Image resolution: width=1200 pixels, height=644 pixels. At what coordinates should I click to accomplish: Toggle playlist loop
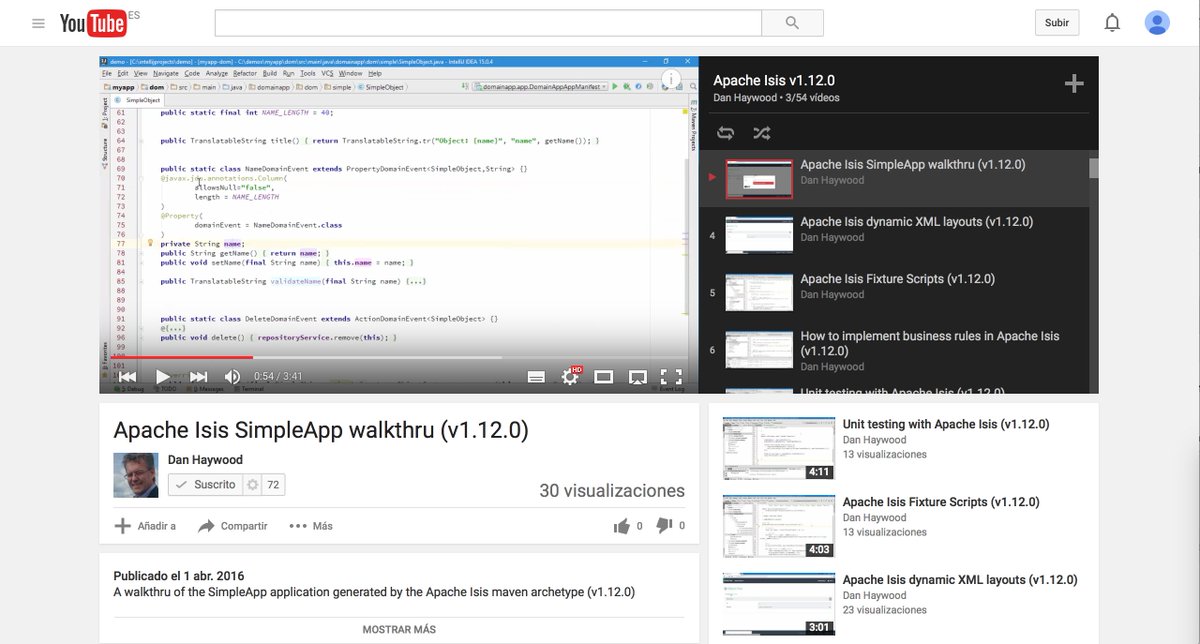pyautogui.click(x=726, y=133)
